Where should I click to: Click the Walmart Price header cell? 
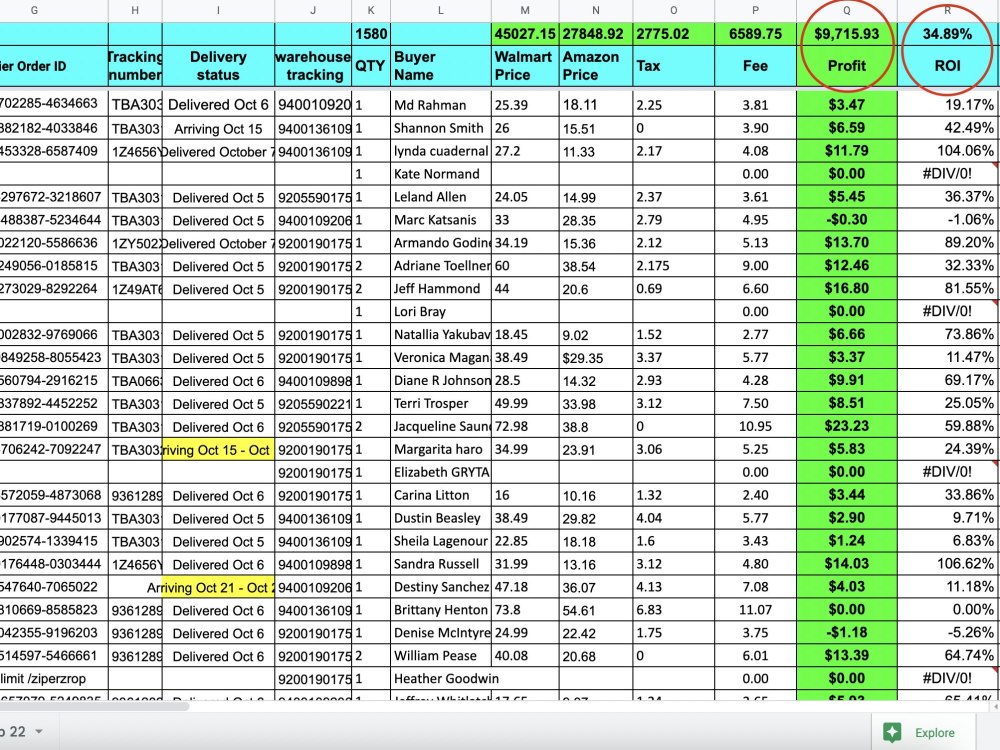(525, 66)
